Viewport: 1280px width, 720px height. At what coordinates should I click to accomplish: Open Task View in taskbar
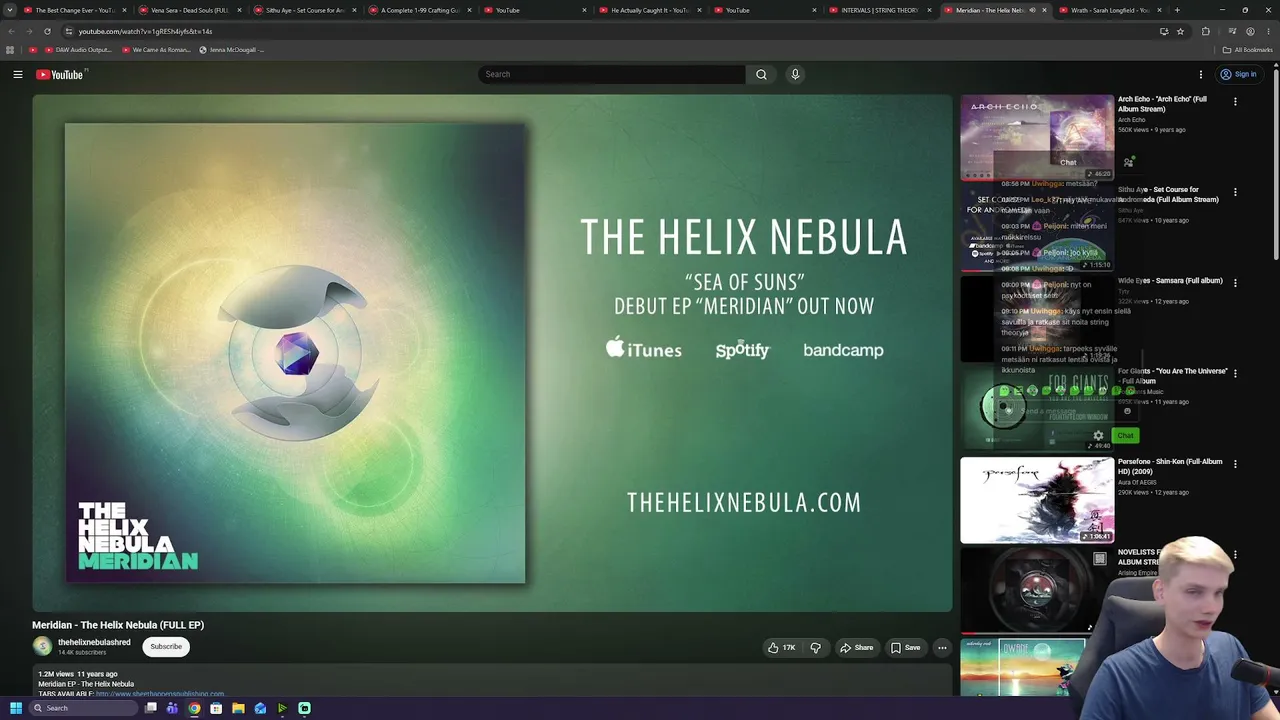[151, 708]
